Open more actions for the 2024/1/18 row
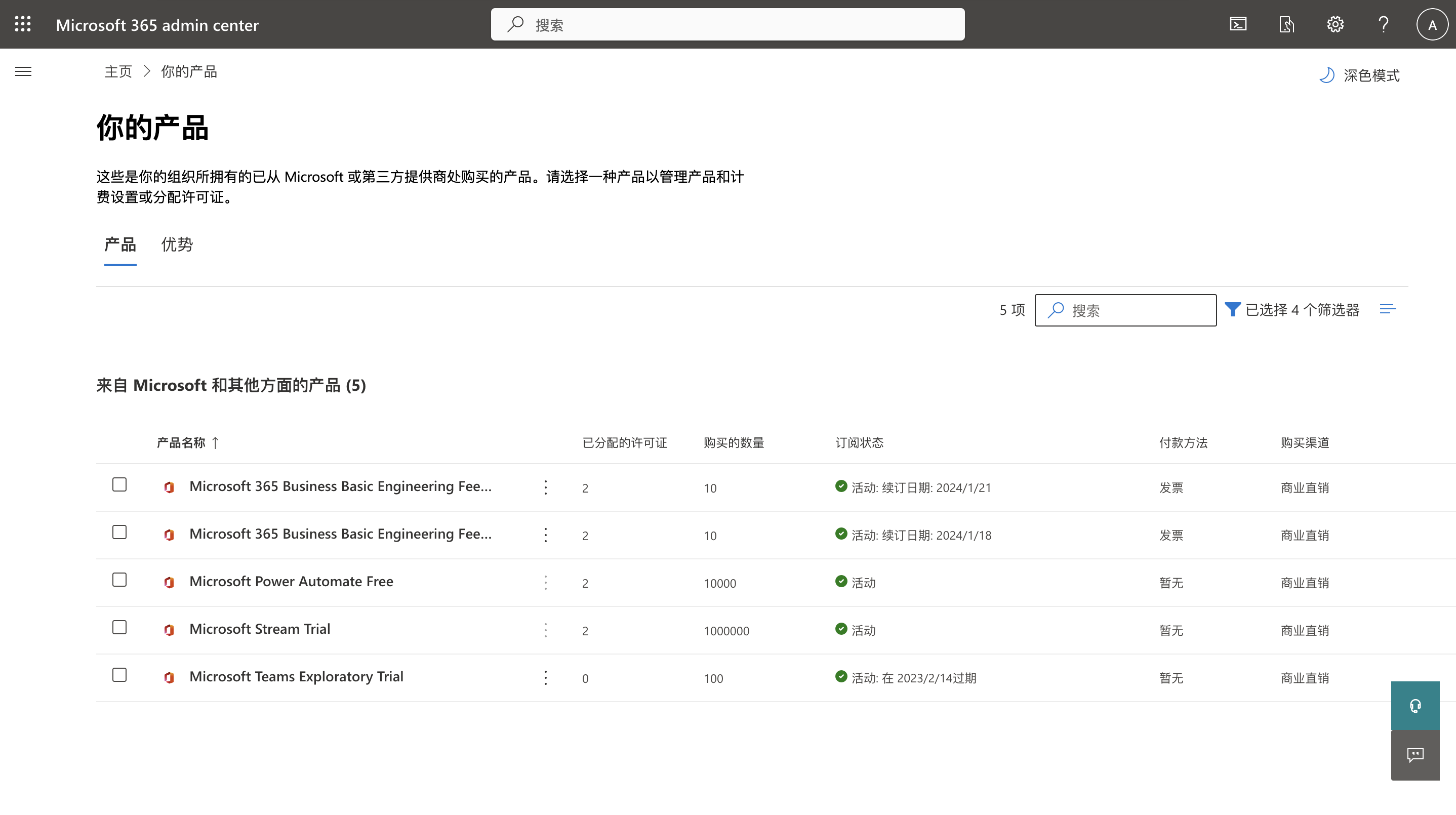1456x815 pixels. 545,535
